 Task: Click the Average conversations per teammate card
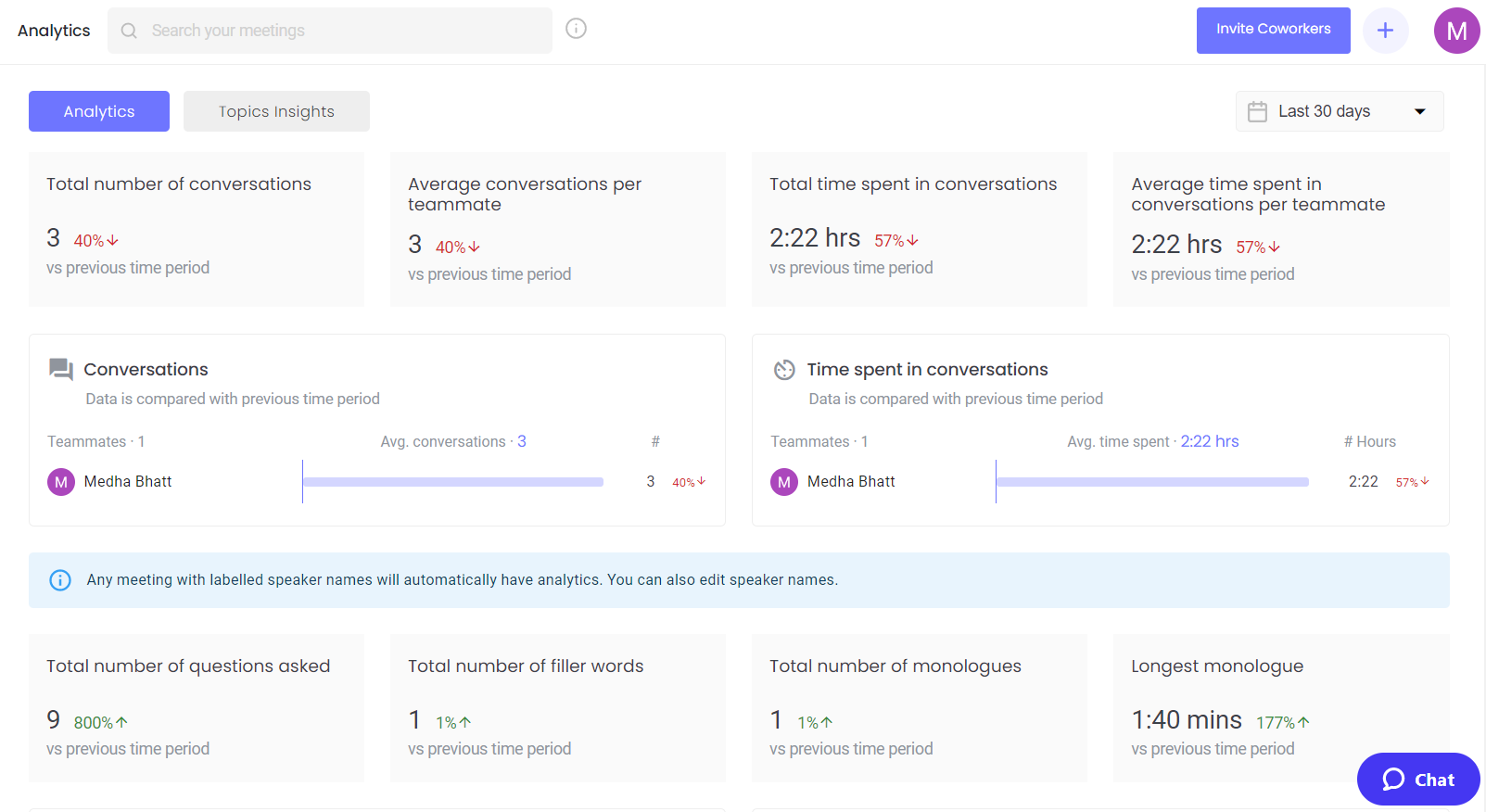click(558, 229)
